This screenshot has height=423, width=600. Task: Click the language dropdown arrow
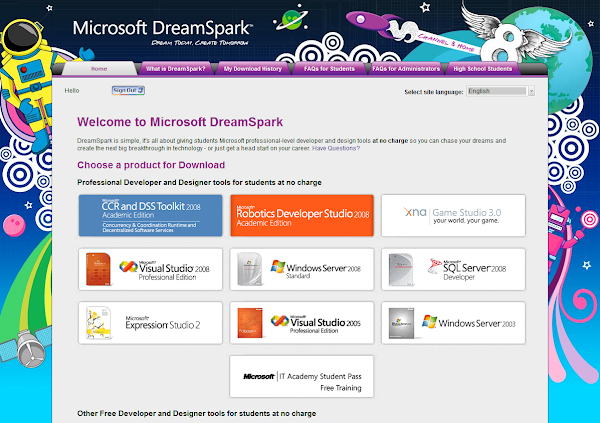pos(531,91)
